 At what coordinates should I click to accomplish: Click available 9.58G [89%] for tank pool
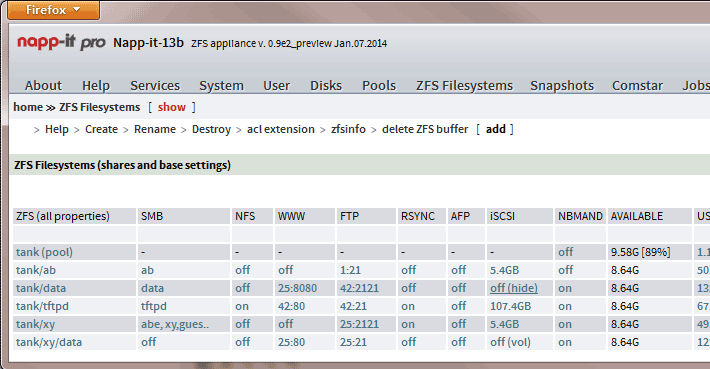coord(641,252)
